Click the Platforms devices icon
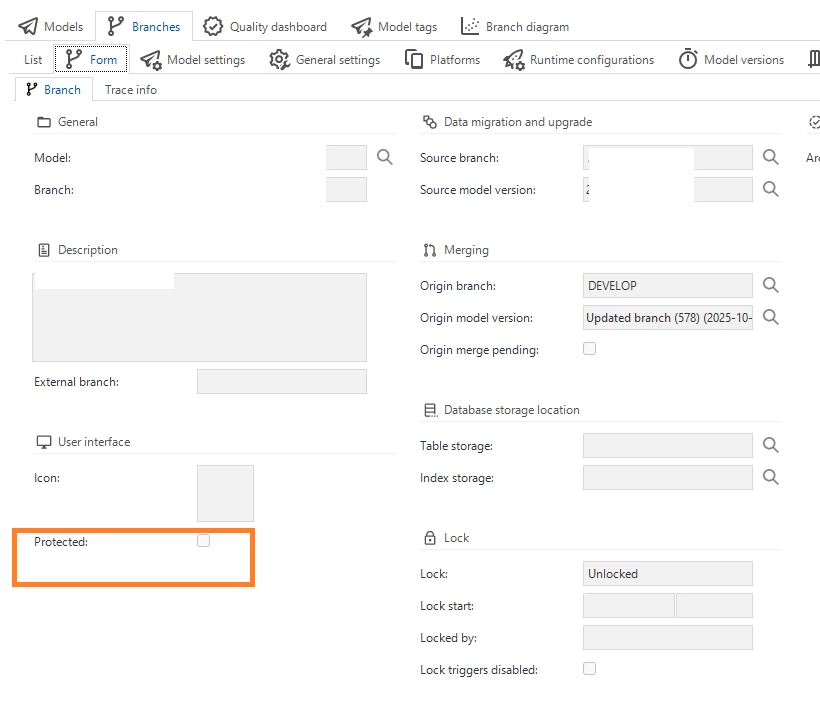The width and height of the screenshot is (820, 727). (x=414, y=59)
